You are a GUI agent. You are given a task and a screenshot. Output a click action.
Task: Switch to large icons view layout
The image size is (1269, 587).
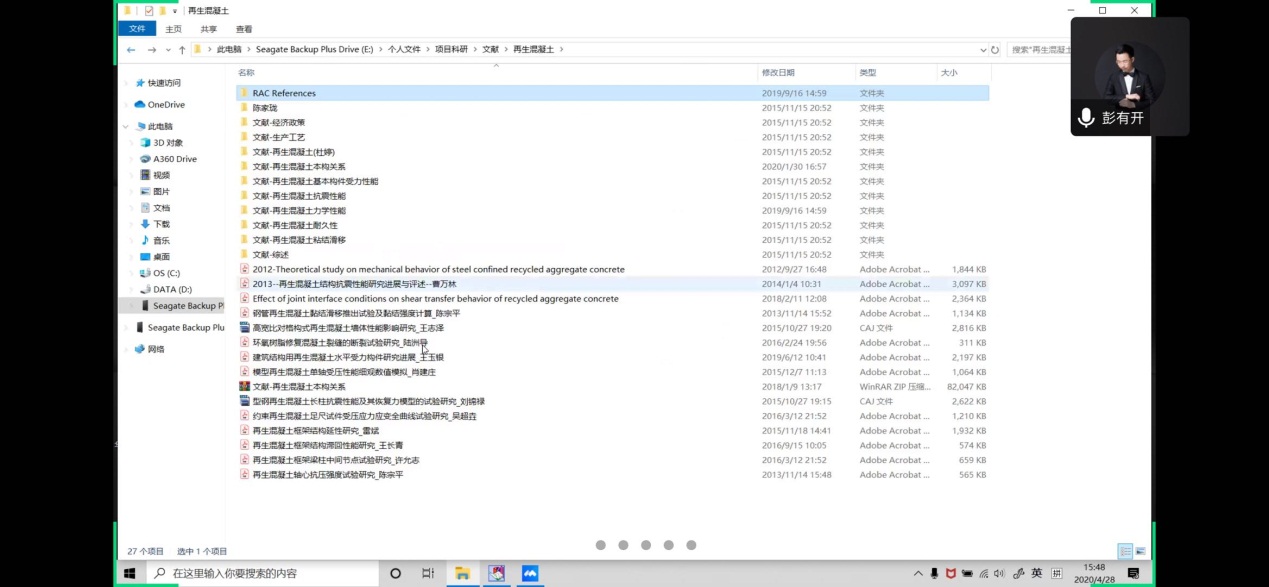point(1140,551)
